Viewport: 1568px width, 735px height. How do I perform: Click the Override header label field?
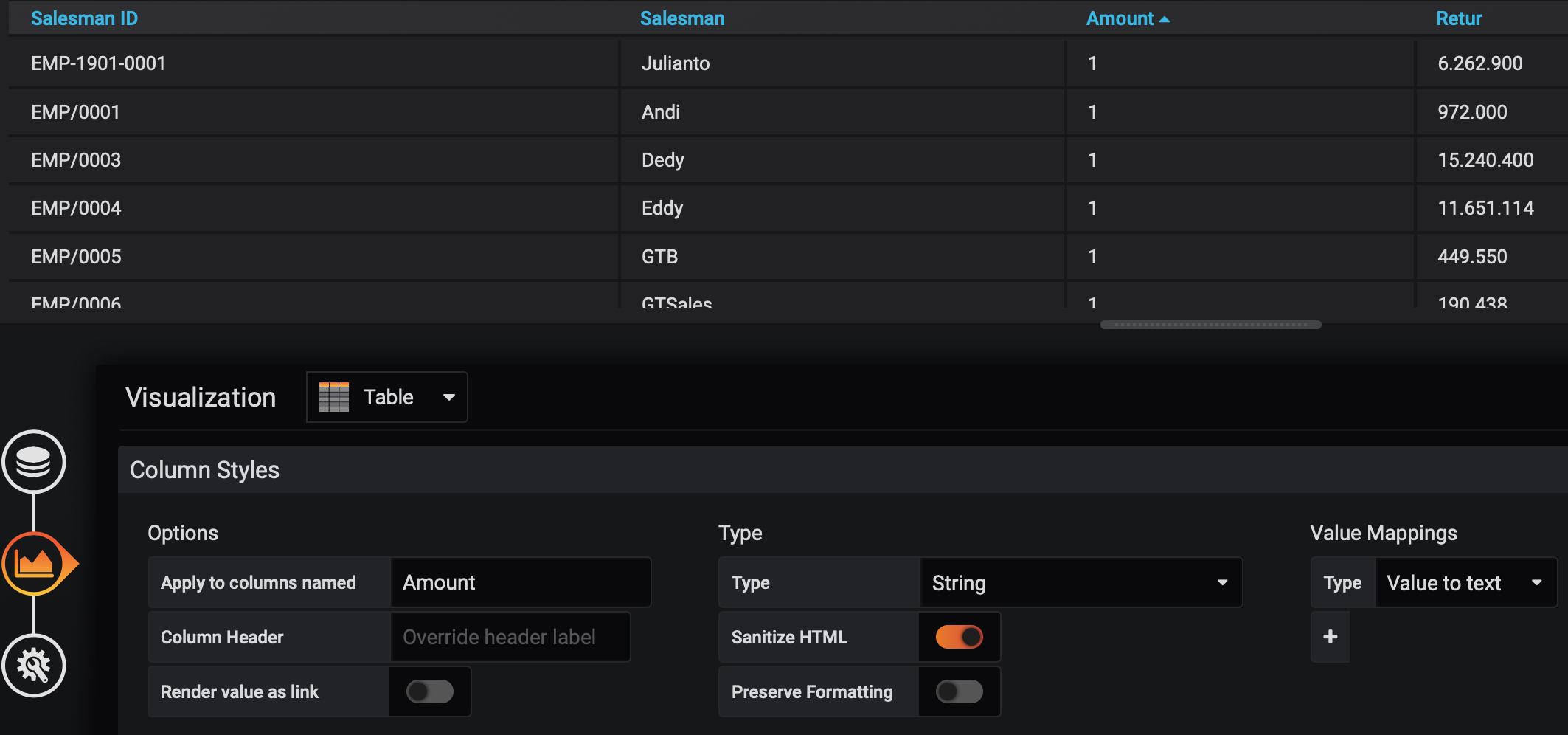510,636
